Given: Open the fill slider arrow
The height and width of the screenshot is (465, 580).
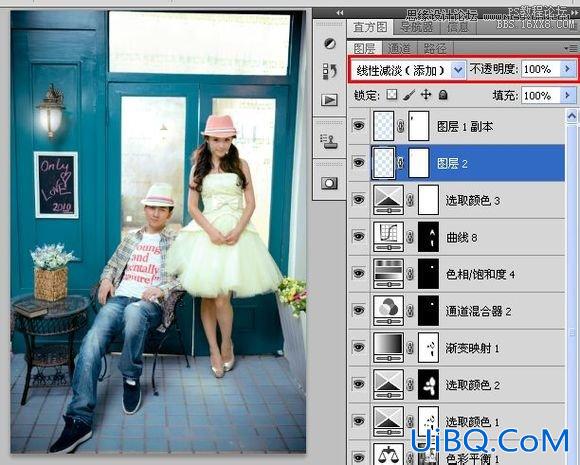Looking at the screenshot, I should [x=567, y=95].
